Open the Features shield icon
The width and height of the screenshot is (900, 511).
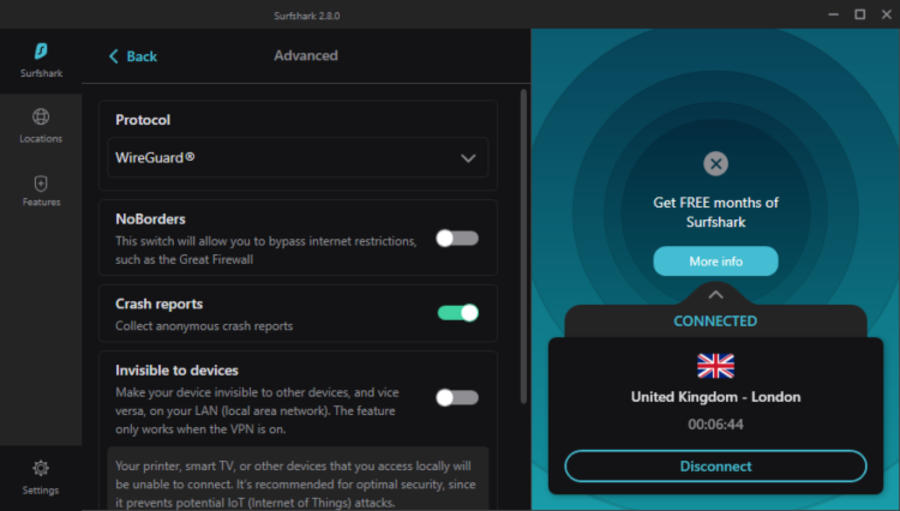(41, 184)
